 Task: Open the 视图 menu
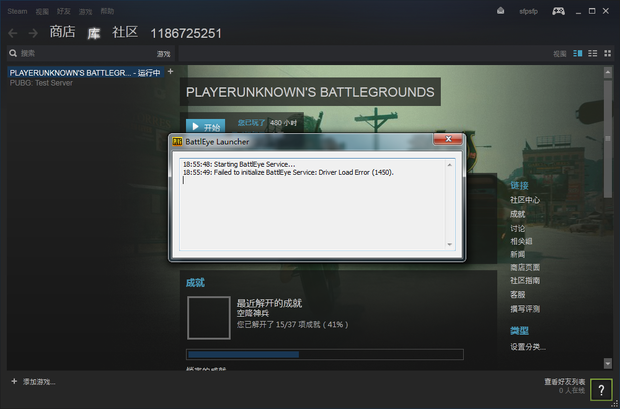pos(42,11)
